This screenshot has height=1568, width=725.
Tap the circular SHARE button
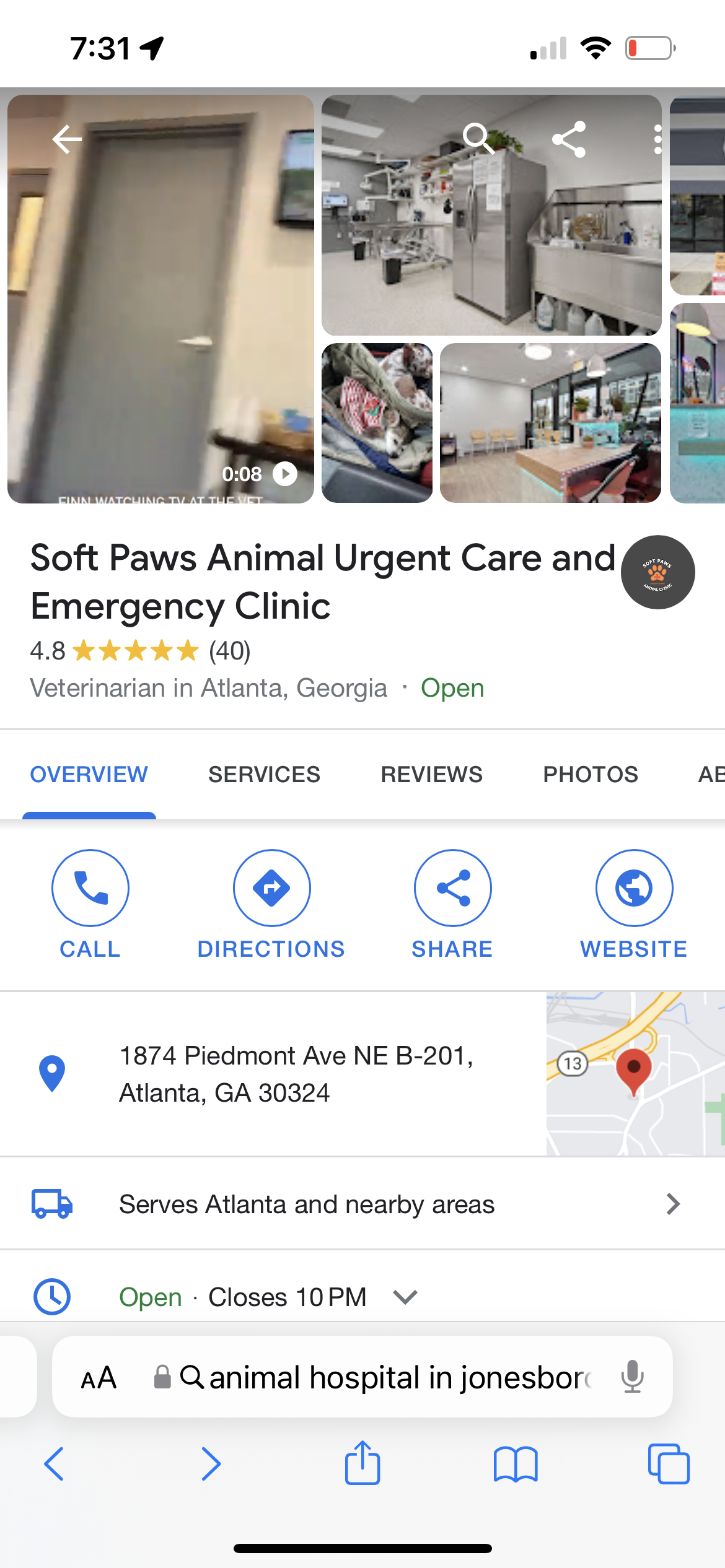pyautogui.click(x=453, y=887)
